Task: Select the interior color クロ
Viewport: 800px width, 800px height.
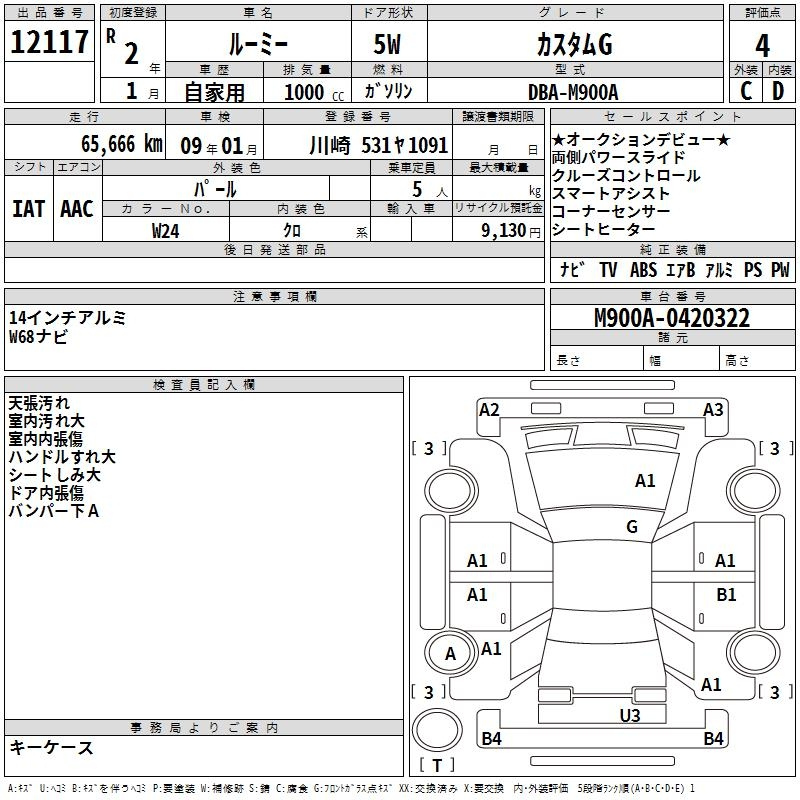Action: [292, 231]
